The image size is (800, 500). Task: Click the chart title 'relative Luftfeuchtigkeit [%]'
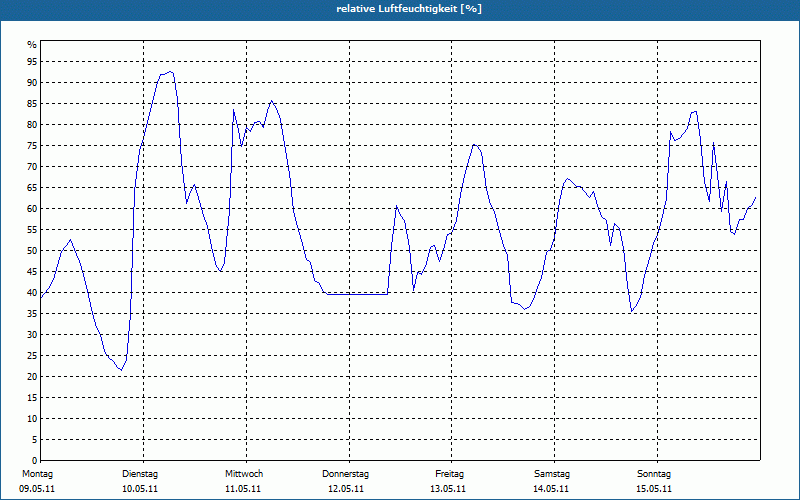click(409, 9)
